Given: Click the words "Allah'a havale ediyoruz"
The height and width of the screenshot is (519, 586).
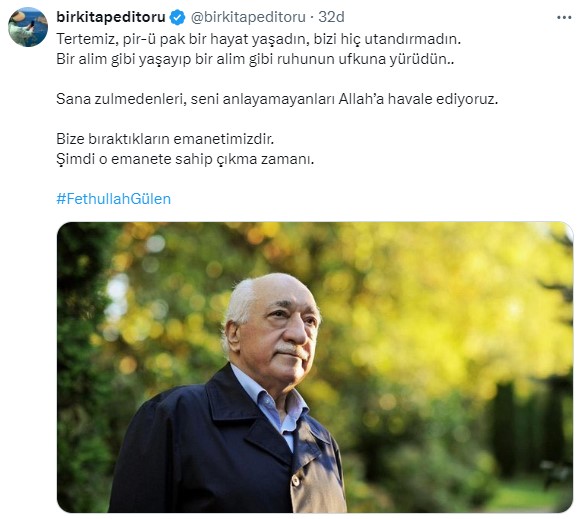Looking at the screenshot, I should (418, 99).
